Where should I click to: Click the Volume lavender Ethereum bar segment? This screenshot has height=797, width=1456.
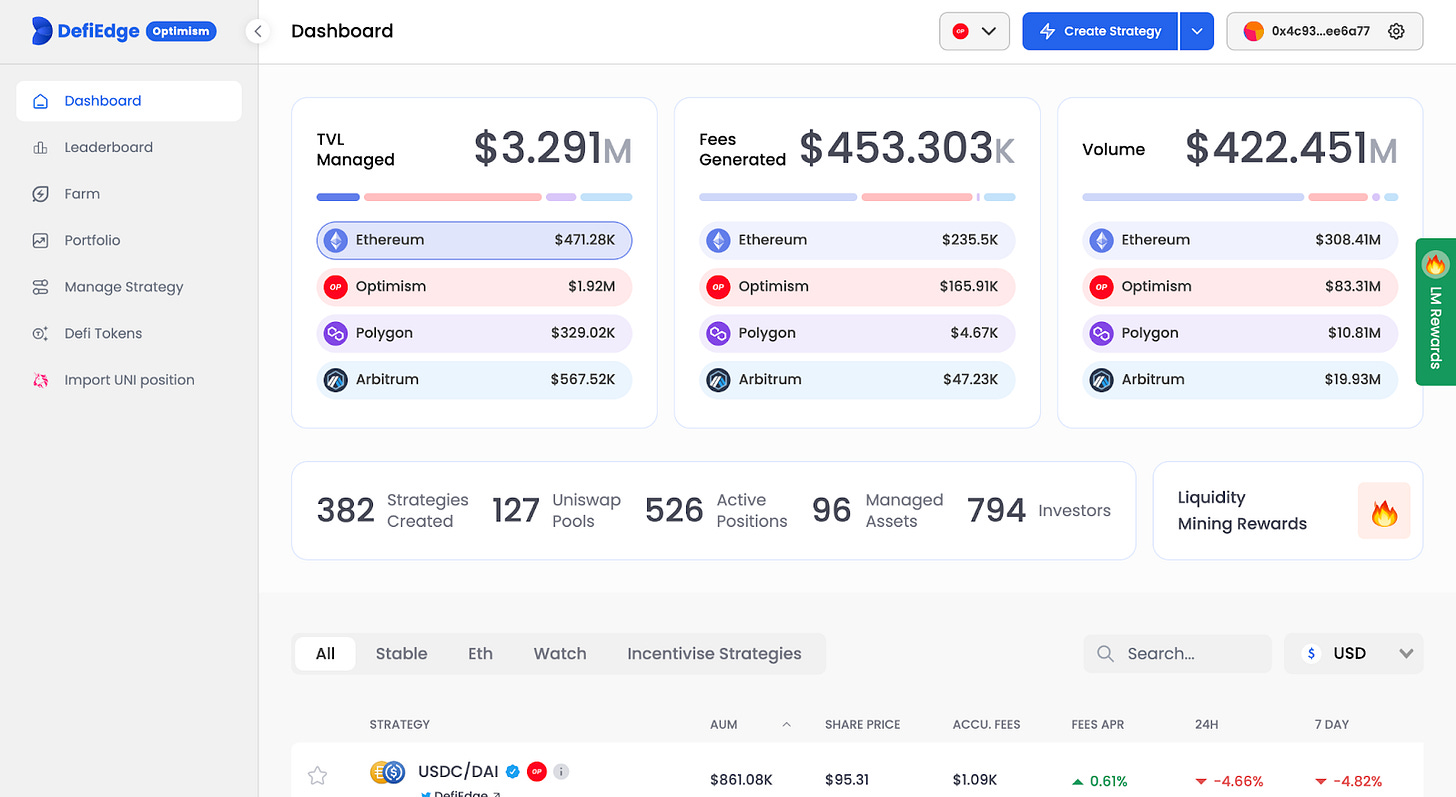[x=1193, y=197]
